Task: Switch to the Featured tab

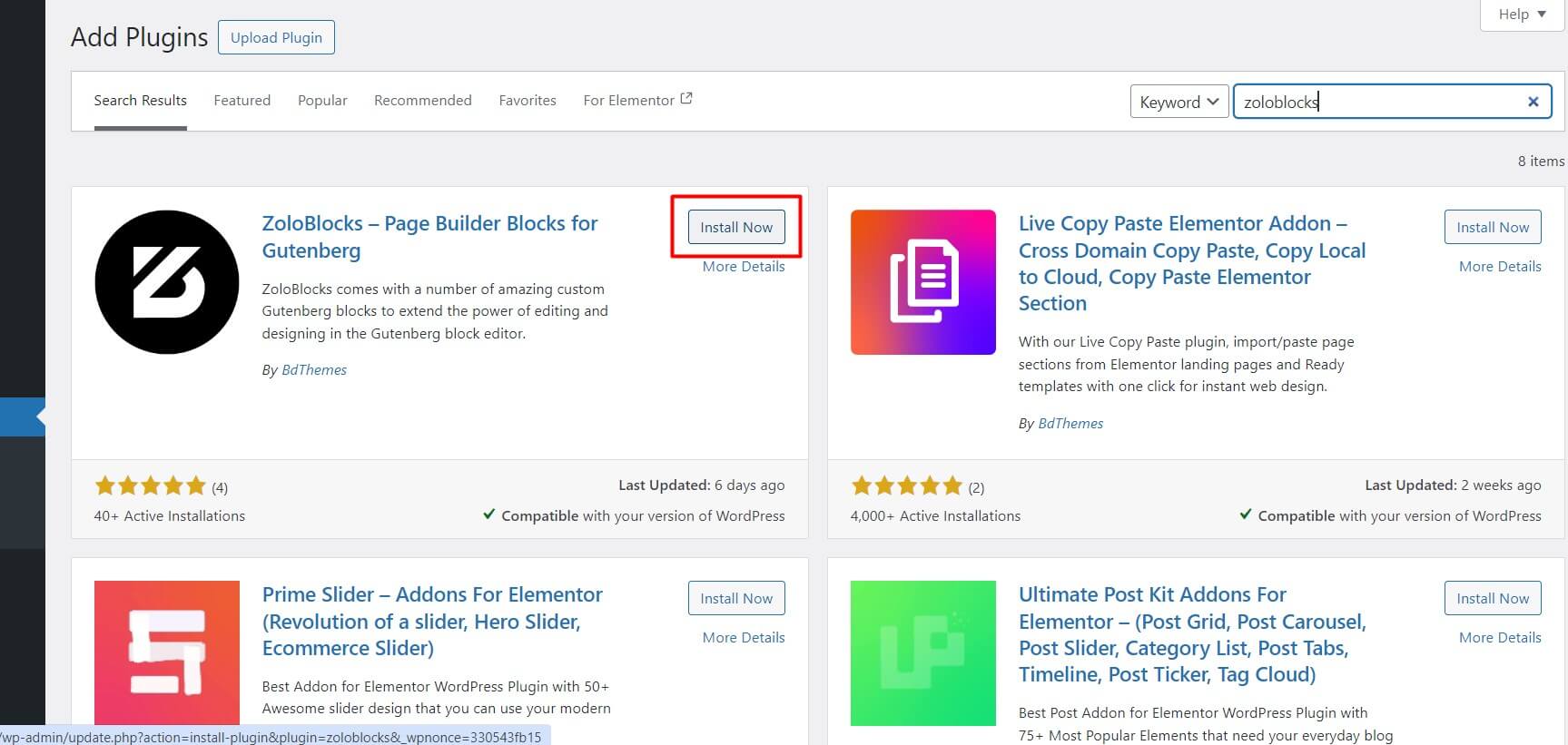Action: (242, 101)
